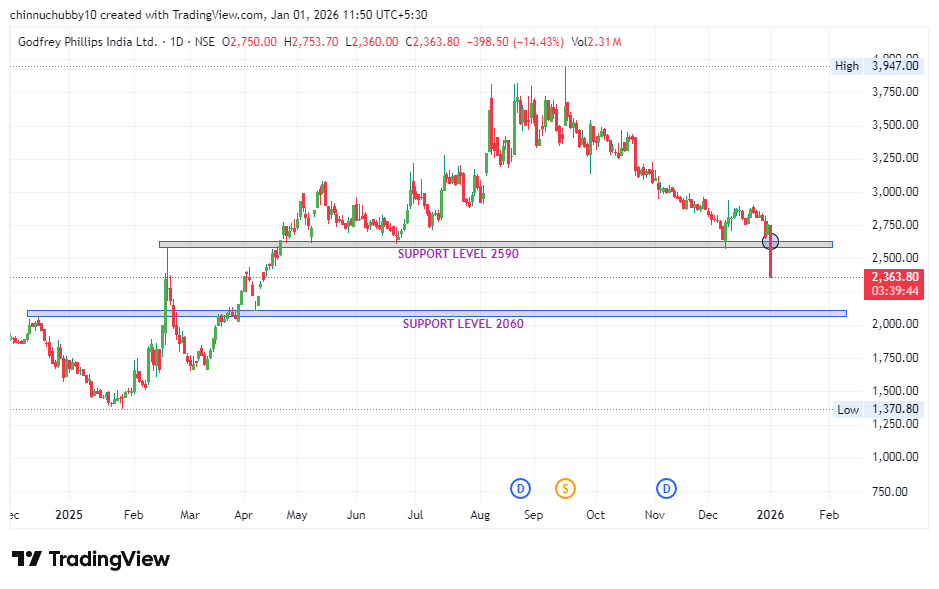Click the May label on the time axis

(x=297, y=515)
